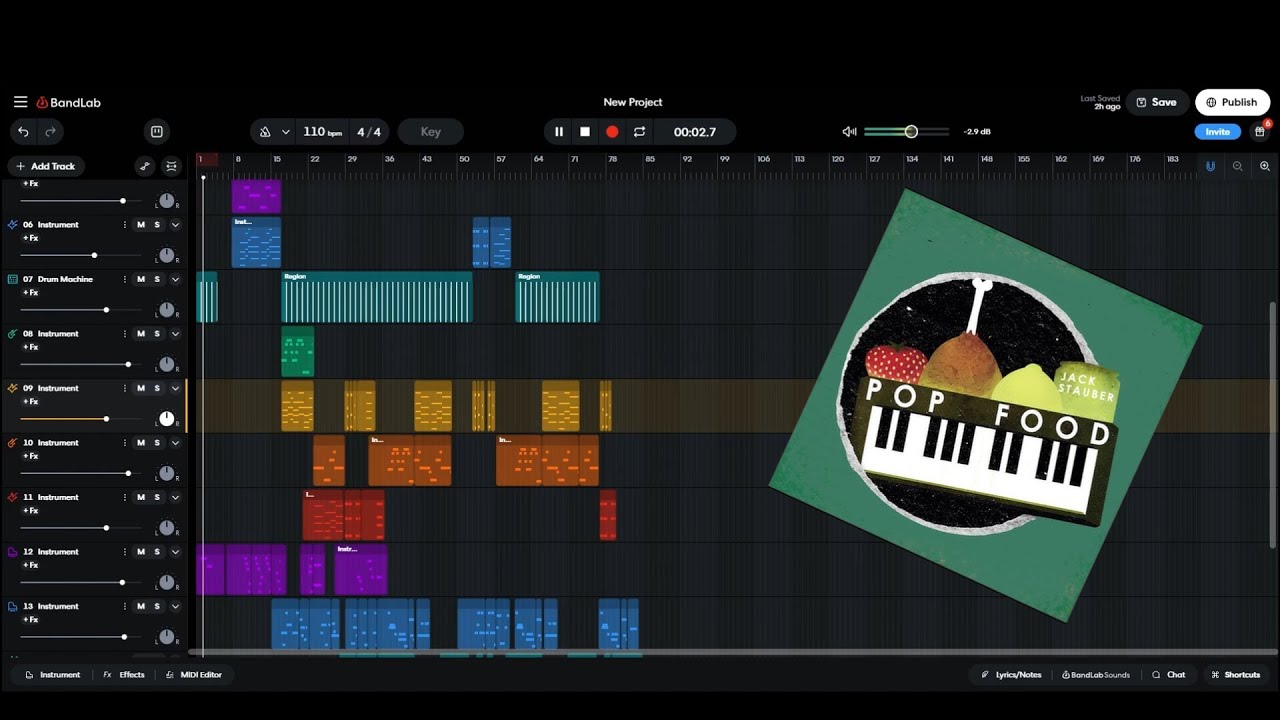Change the 4/4 time signature
1280x720 pixels.
point(369,132)
